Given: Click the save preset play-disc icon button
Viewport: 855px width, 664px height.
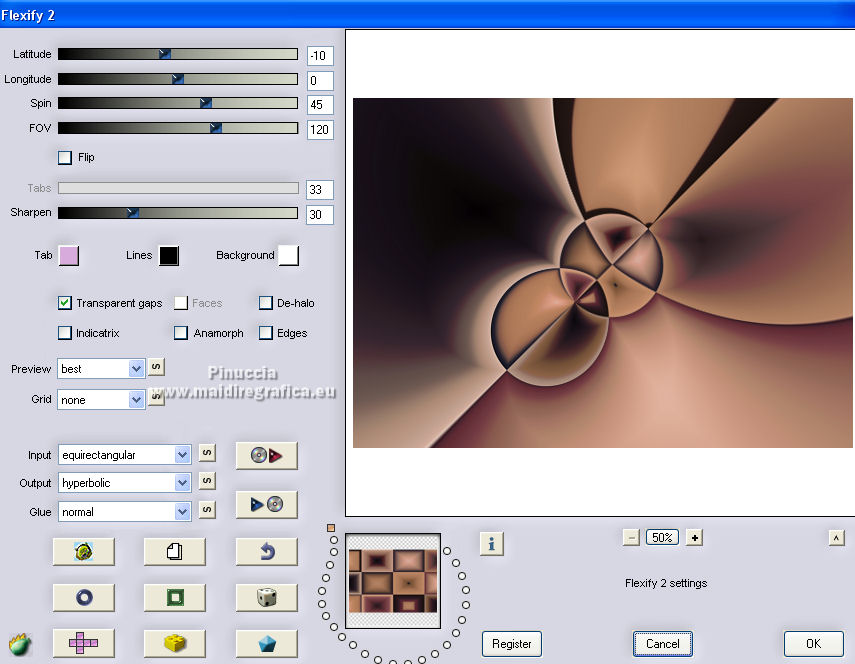Looking at the screenshot, I should coord(267,504).
